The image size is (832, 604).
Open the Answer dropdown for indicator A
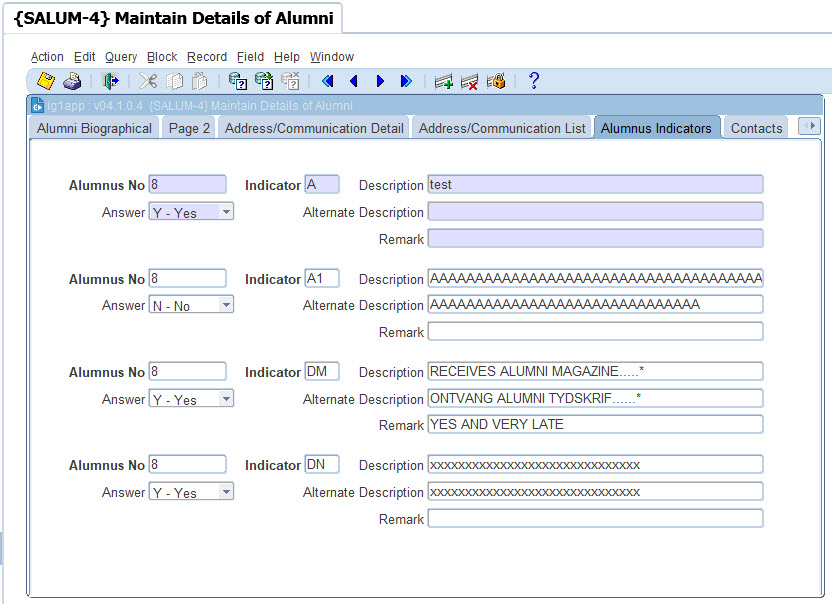[226, 212]
